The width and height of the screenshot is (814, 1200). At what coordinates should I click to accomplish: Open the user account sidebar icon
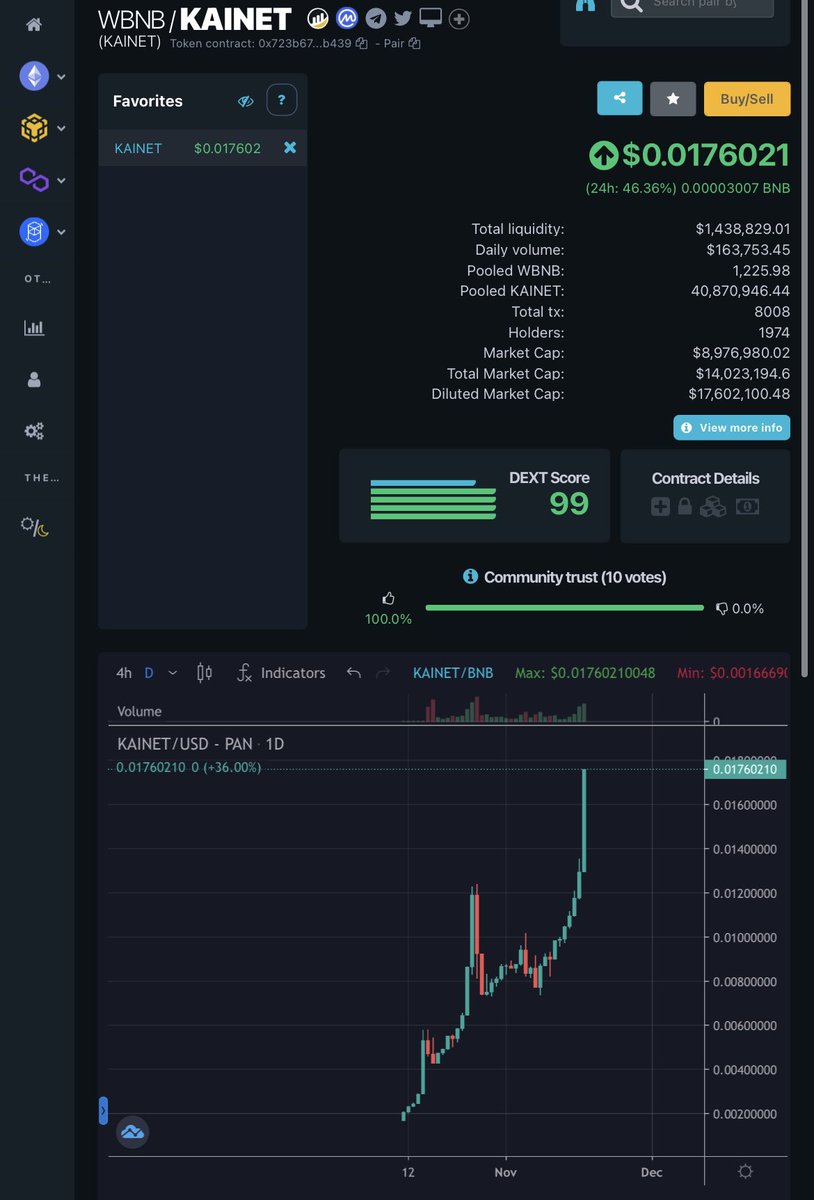point(34,379)
